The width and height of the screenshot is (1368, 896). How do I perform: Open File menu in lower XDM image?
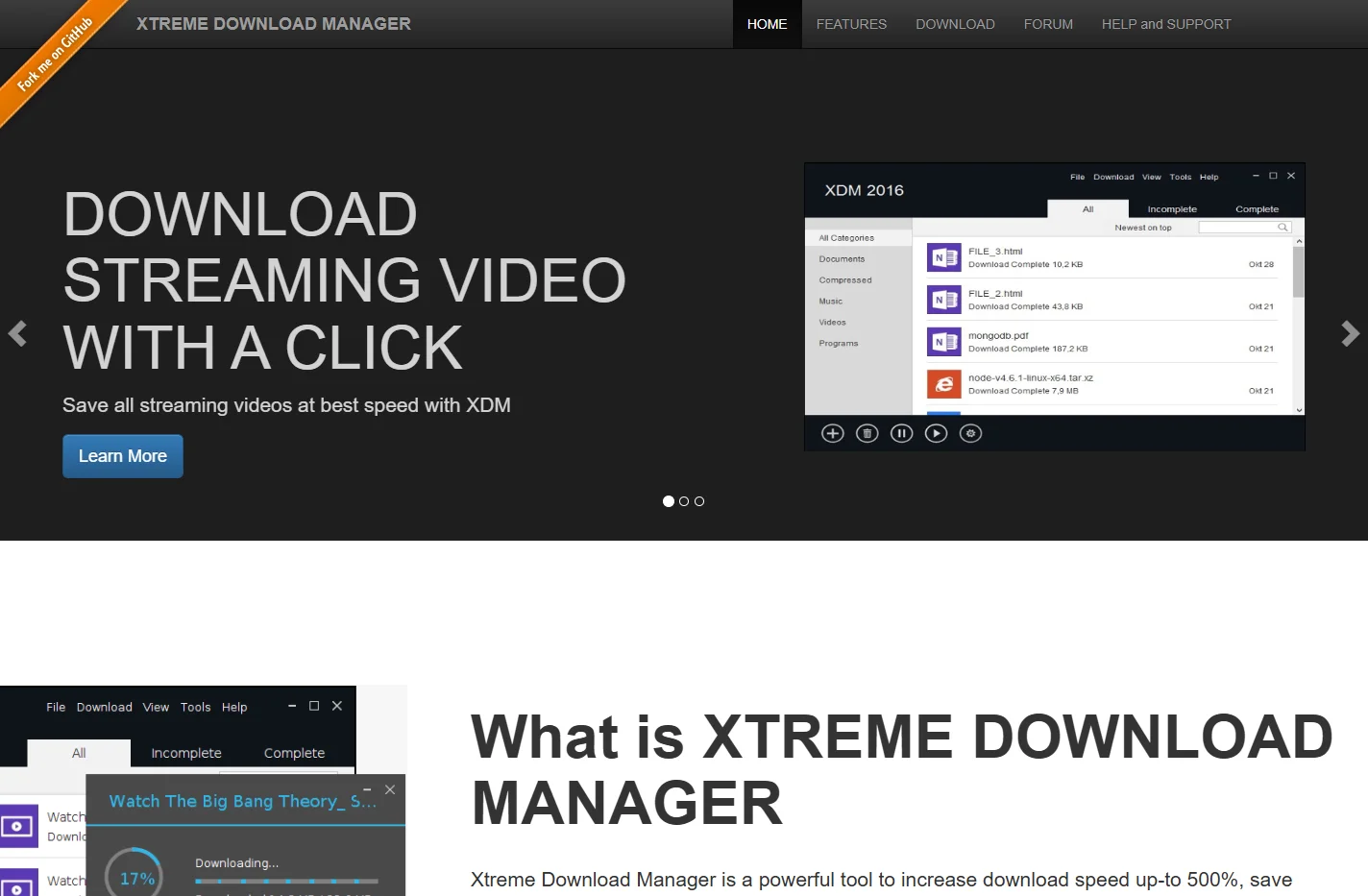click(56, 707)
